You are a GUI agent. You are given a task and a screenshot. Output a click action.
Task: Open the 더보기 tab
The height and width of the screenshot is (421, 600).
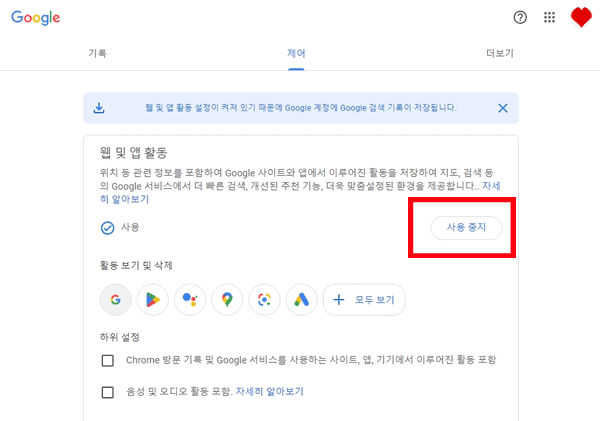(500, 53)
